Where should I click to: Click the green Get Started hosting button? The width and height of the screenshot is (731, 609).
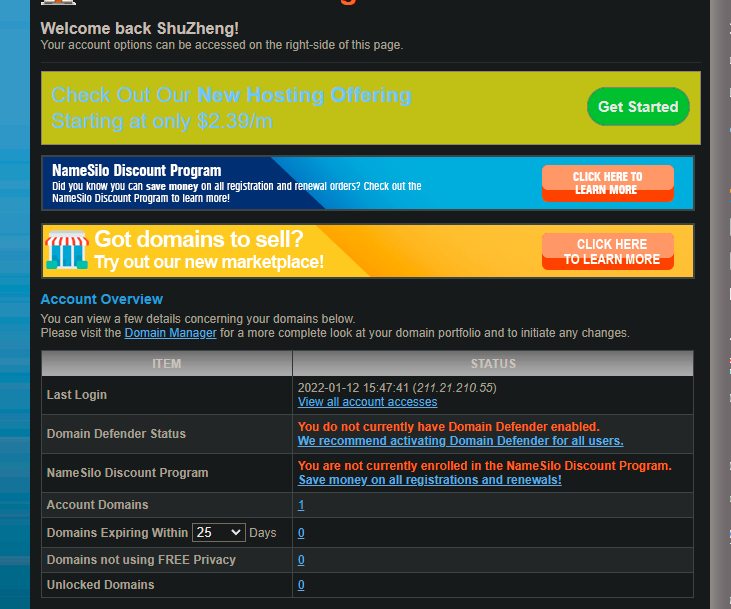(638, 107)
